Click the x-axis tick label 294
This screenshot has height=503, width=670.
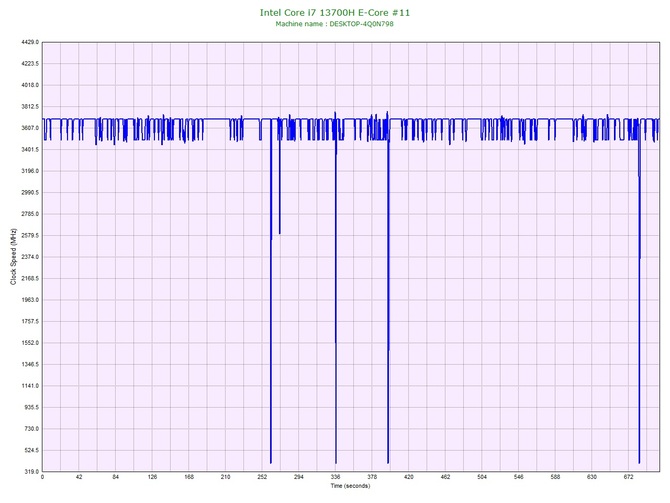299,477
